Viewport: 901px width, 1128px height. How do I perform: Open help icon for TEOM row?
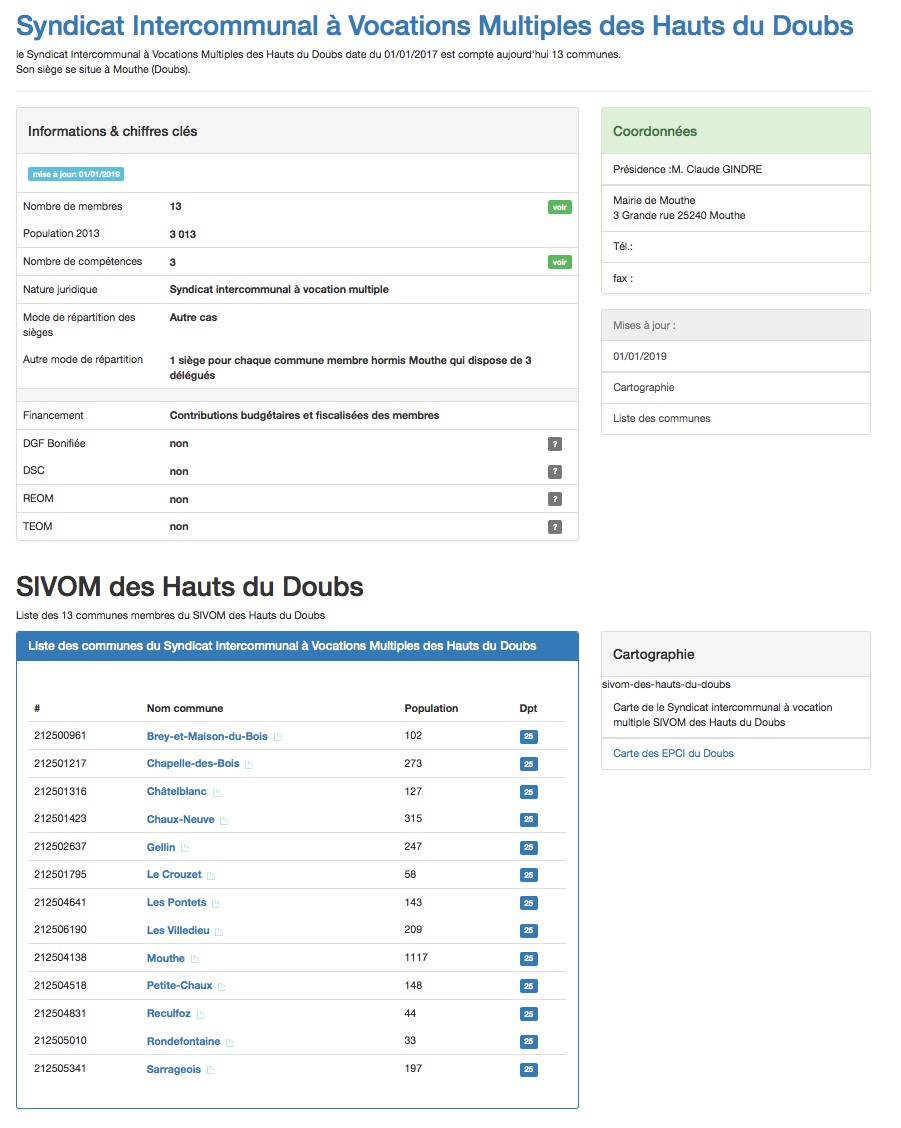point(554,527)
